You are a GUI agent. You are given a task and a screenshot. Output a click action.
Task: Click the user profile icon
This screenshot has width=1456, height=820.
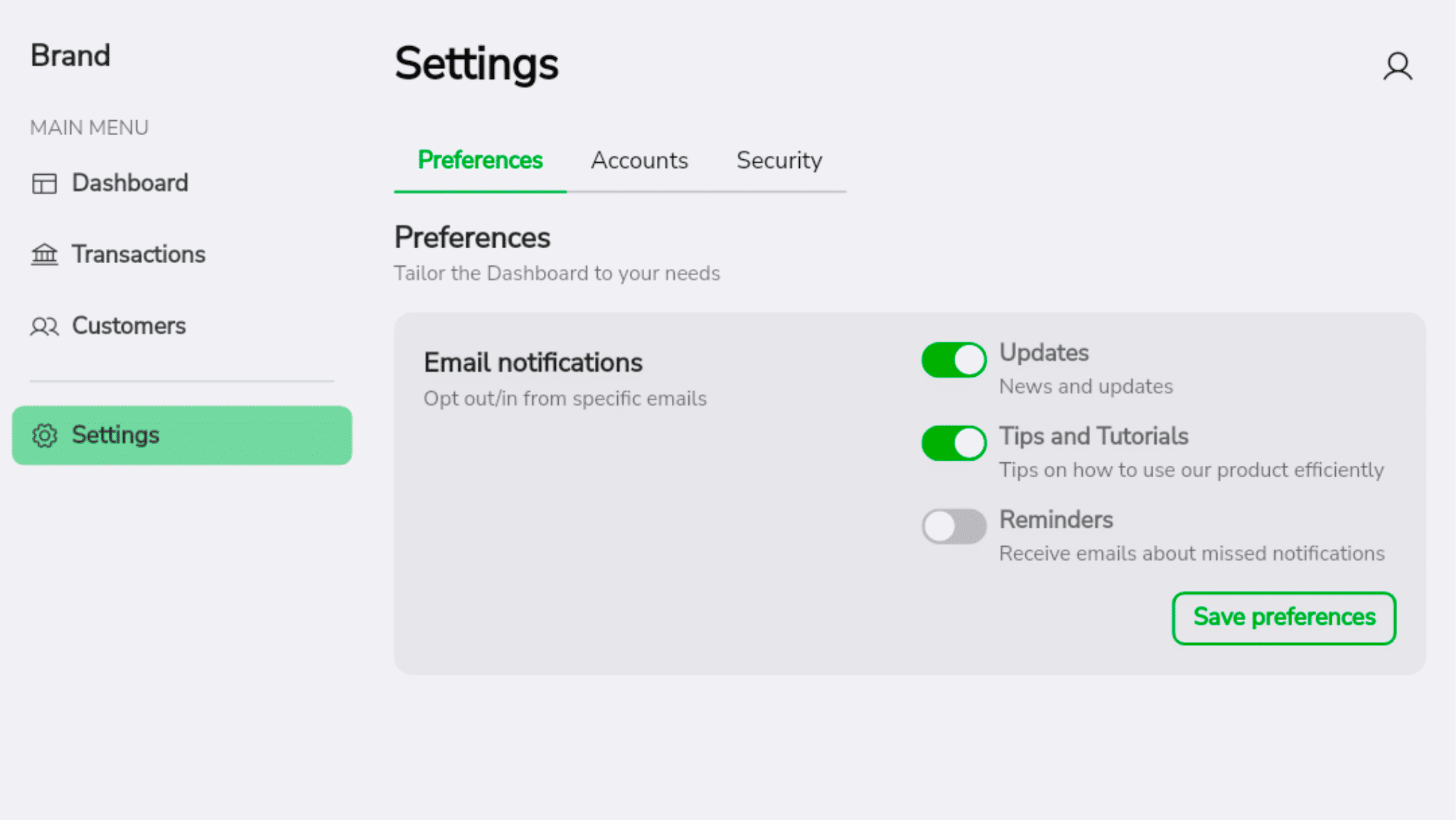(x=1397, y=66)
